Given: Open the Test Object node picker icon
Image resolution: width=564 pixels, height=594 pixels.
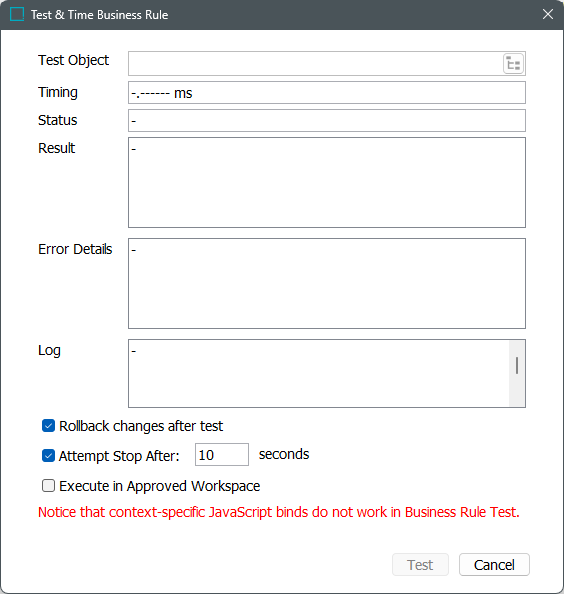Looking at the screenshot, I should click(x=513, y=64).
